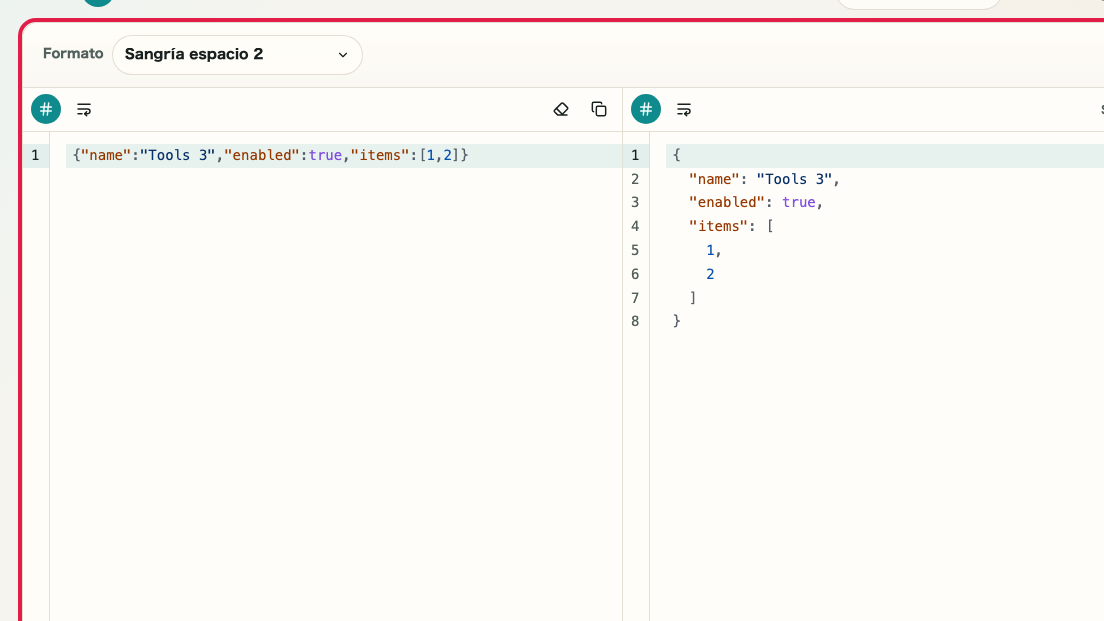The width and height of the screenshot is (1104, 621).
Task: Toggle word wrap in the input editor
Action: pyautogui.click(x=84, y=109)
